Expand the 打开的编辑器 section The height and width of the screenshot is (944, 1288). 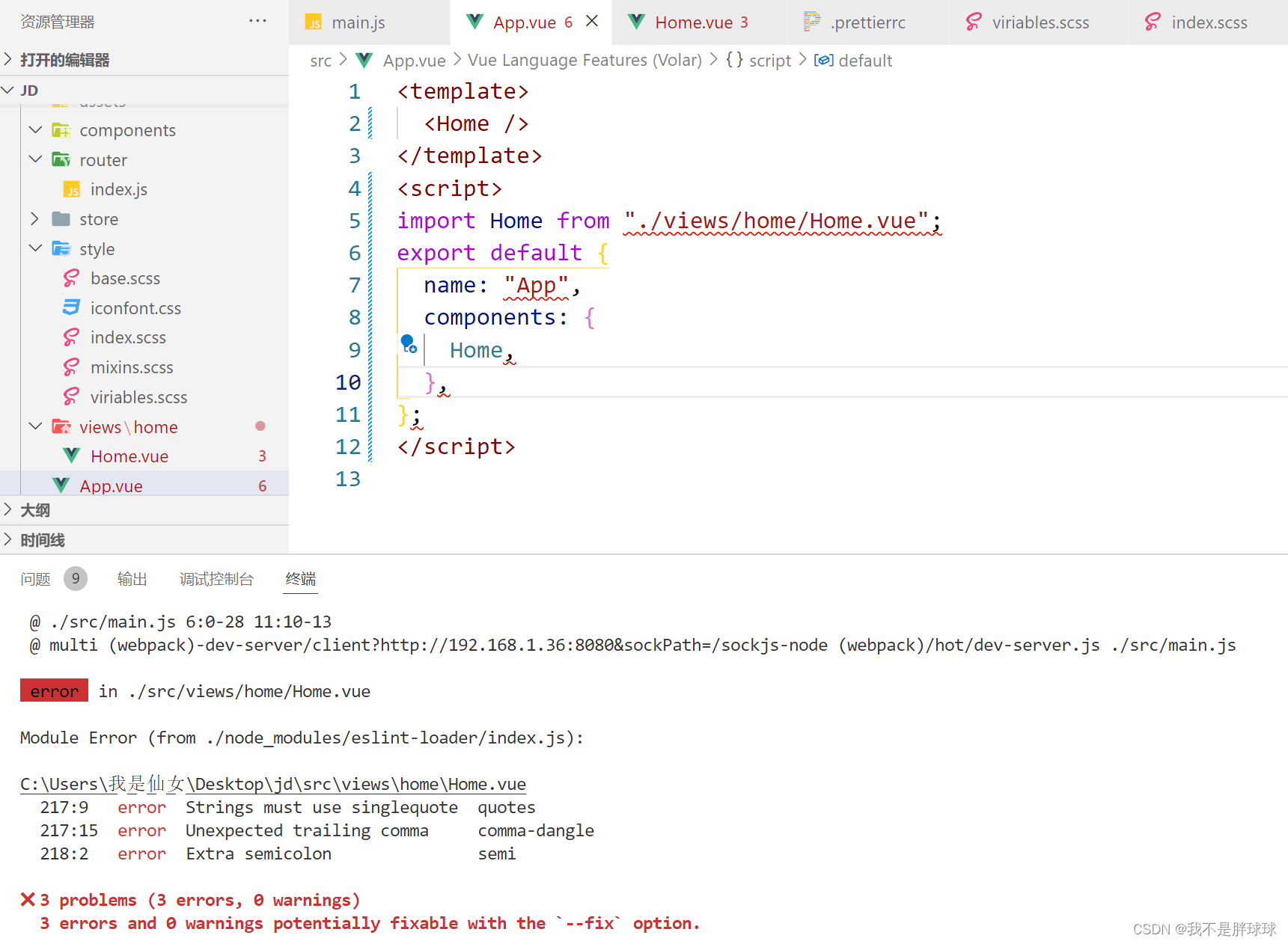(x=8, y=59)
